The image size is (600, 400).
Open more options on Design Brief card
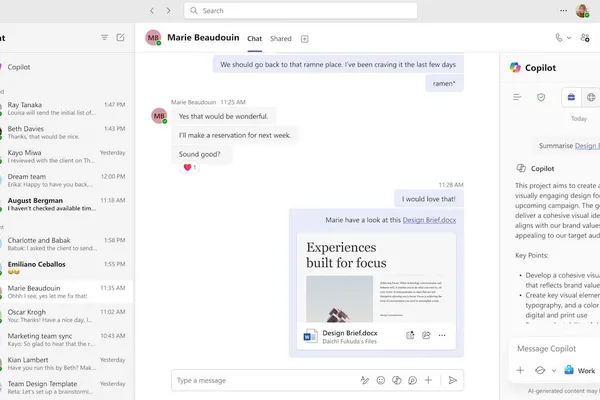tap(442, 335)
